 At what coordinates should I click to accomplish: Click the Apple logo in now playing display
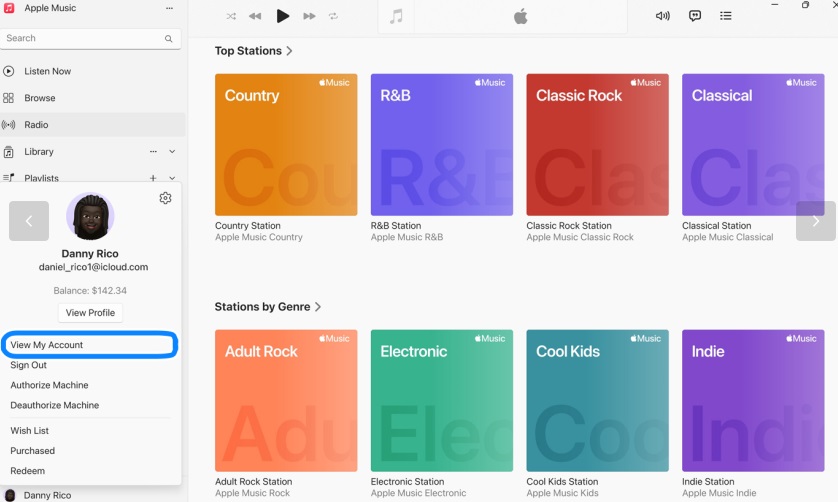[x=521, y=17]
